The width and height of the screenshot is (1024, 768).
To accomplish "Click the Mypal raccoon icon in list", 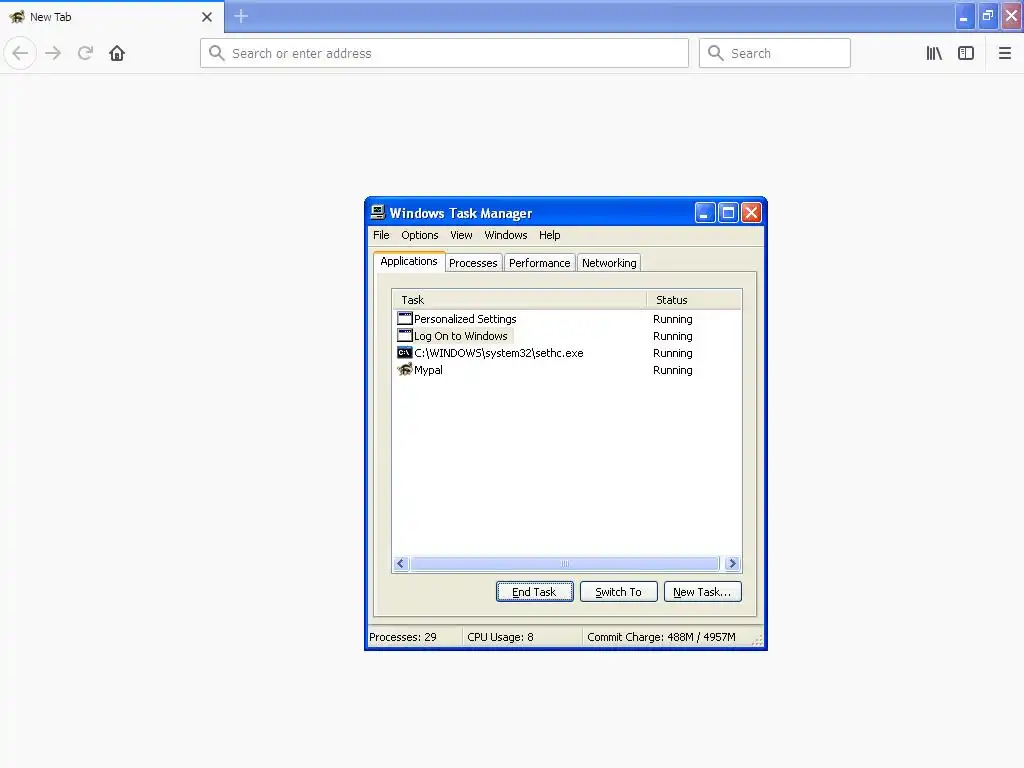I will 405,369.
